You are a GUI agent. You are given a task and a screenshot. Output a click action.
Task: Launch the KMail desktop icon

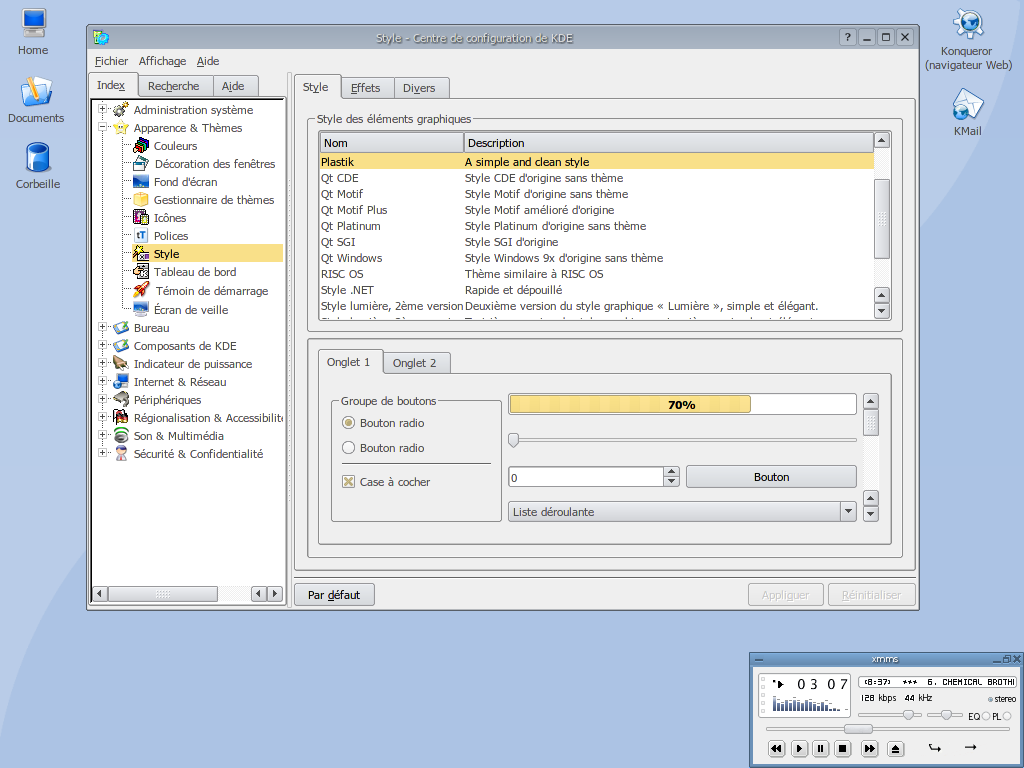(967, 104)
